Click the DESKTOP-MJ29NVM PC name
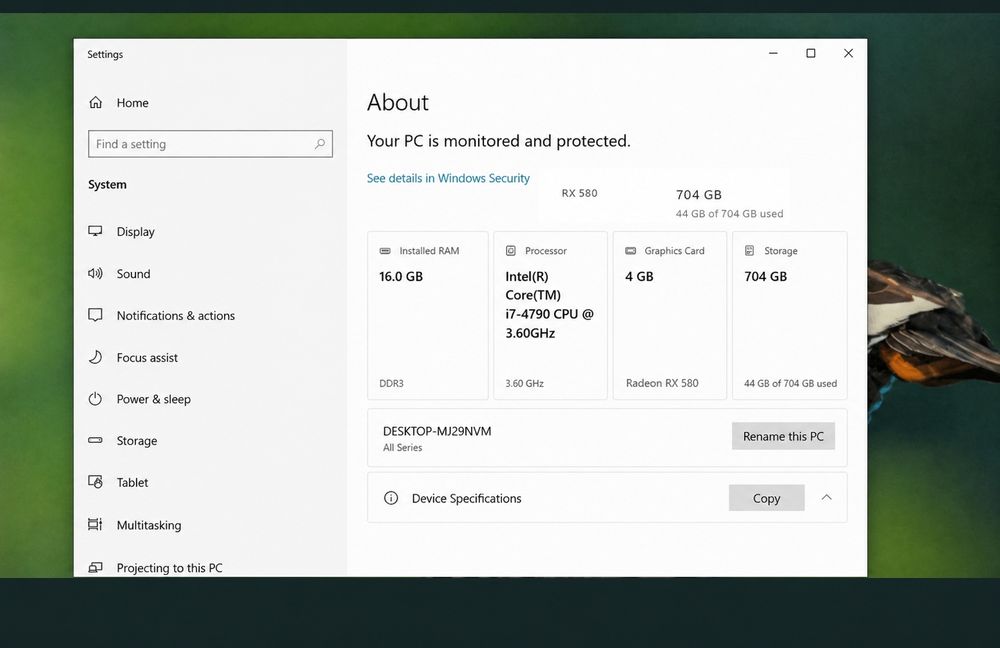 pyautogui.click(x=437, y=431)
